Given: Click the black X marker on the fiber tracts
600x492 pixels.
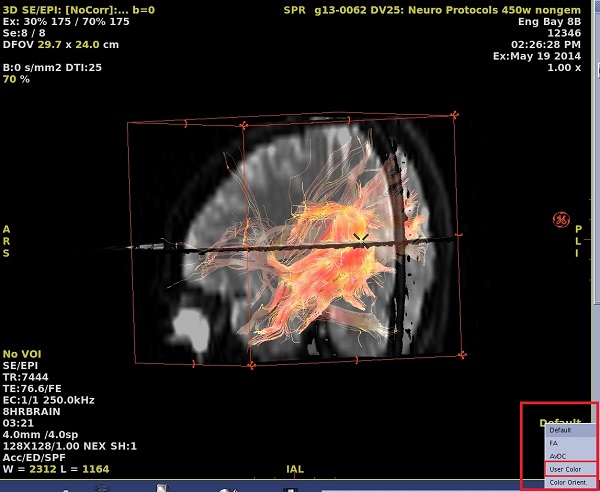Looking at the screenshot, I should click(x=360, y=238).
